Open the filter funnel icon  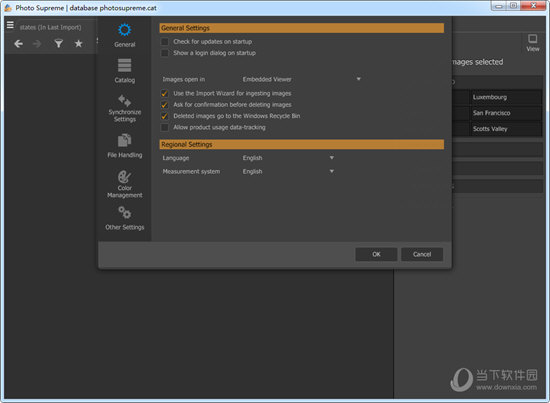tap(59, 43)
